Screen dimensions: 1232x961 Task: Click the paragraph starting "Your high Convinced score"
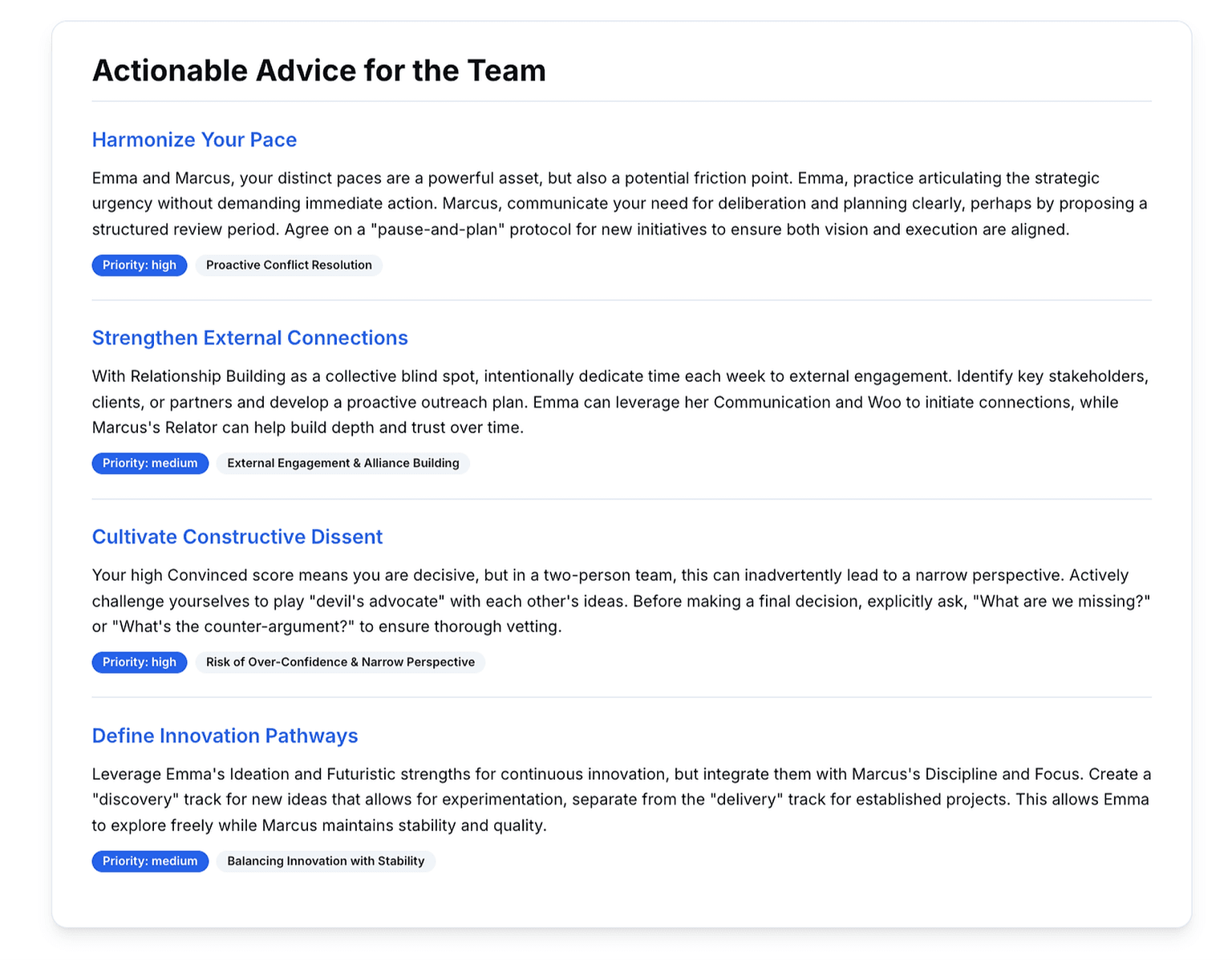pyautogui.click(x=619, y=601)
